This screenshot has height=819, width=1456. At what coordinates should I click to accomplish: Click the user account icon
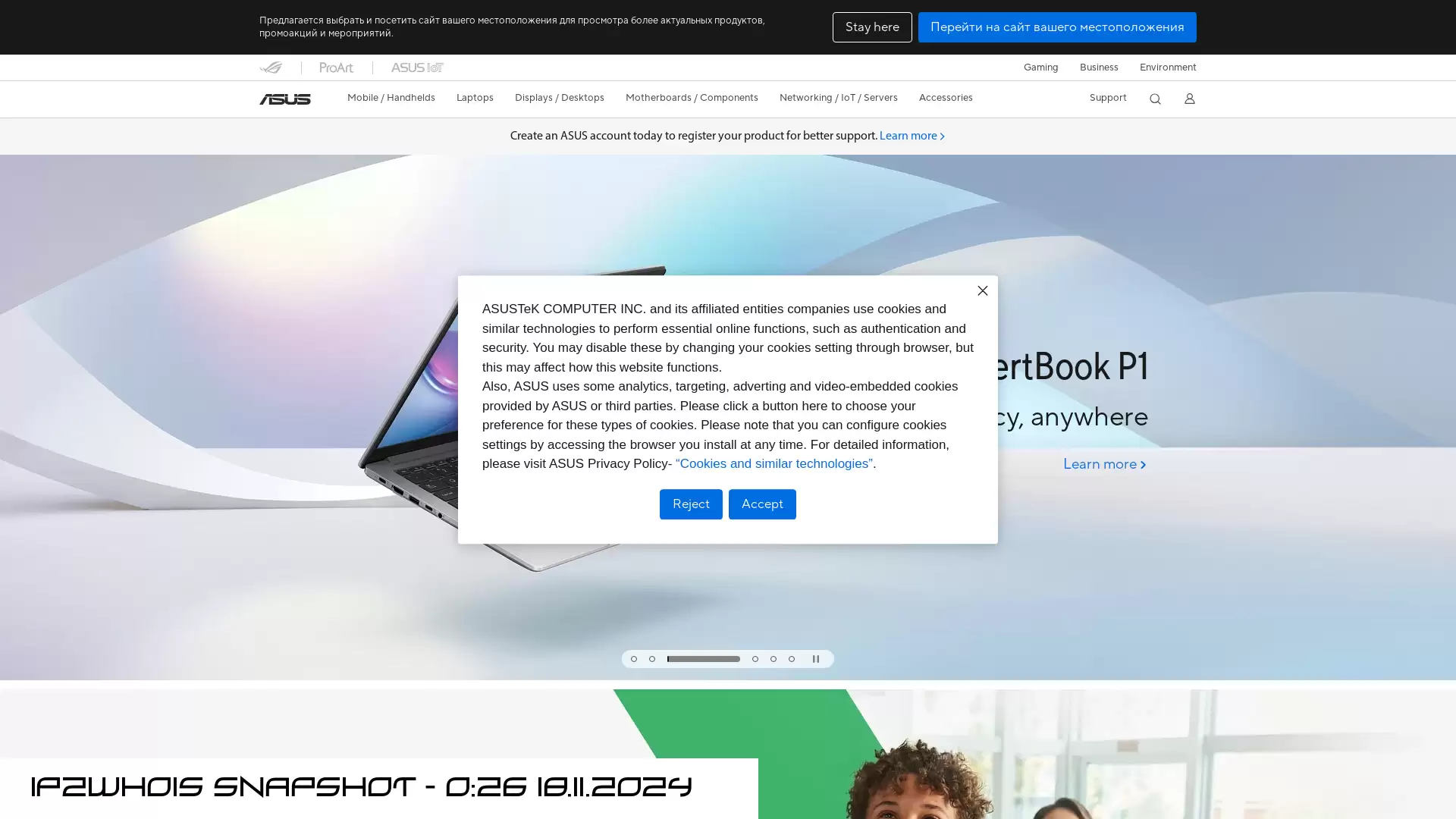coord(1190,98)
